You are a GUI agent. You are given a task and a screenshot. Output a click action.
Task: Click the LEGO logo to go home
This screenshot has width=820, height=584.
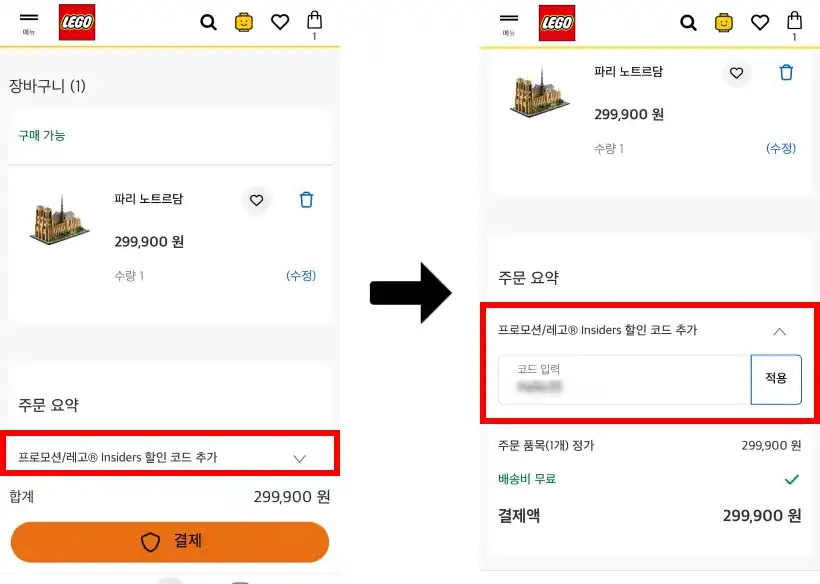76,22
